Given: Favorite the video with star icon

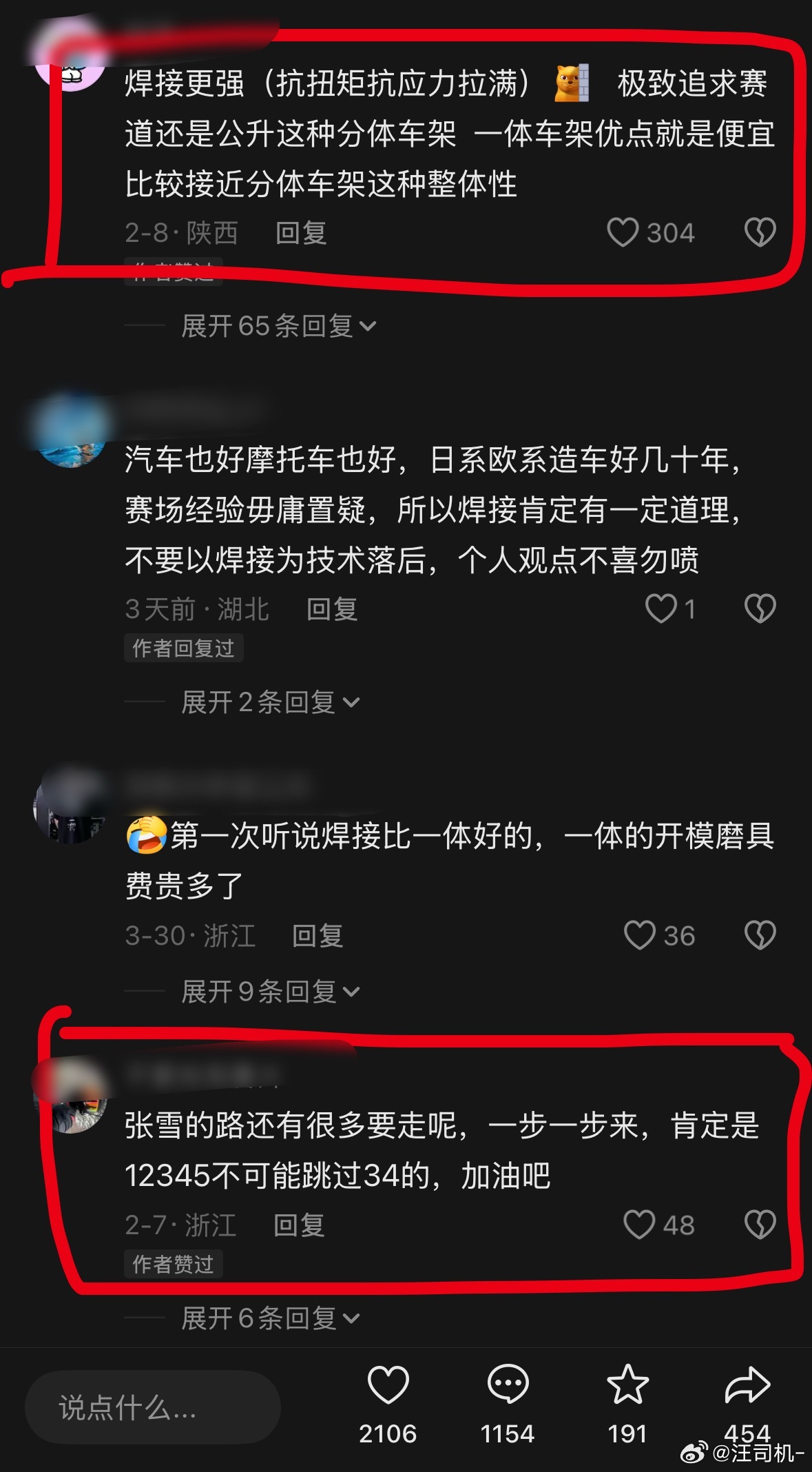Looking at the screenshot, I should click(627, 1384).
